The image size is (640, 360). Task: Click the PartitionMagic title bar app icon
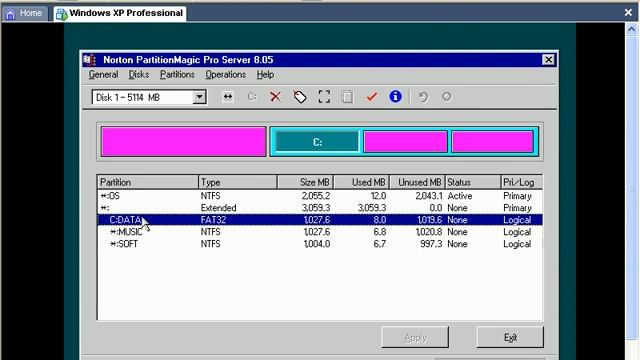click(x=90, y=60)
